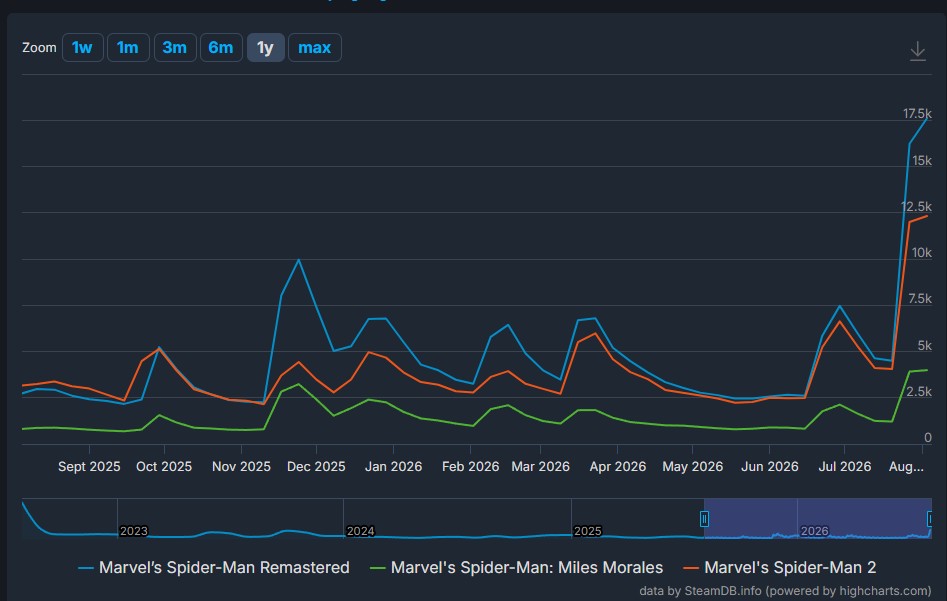Viewport: 947px width, 601px height.
Task: Set chart zoom to 1w
Action: pyautogui.click(x=82, y=48)
